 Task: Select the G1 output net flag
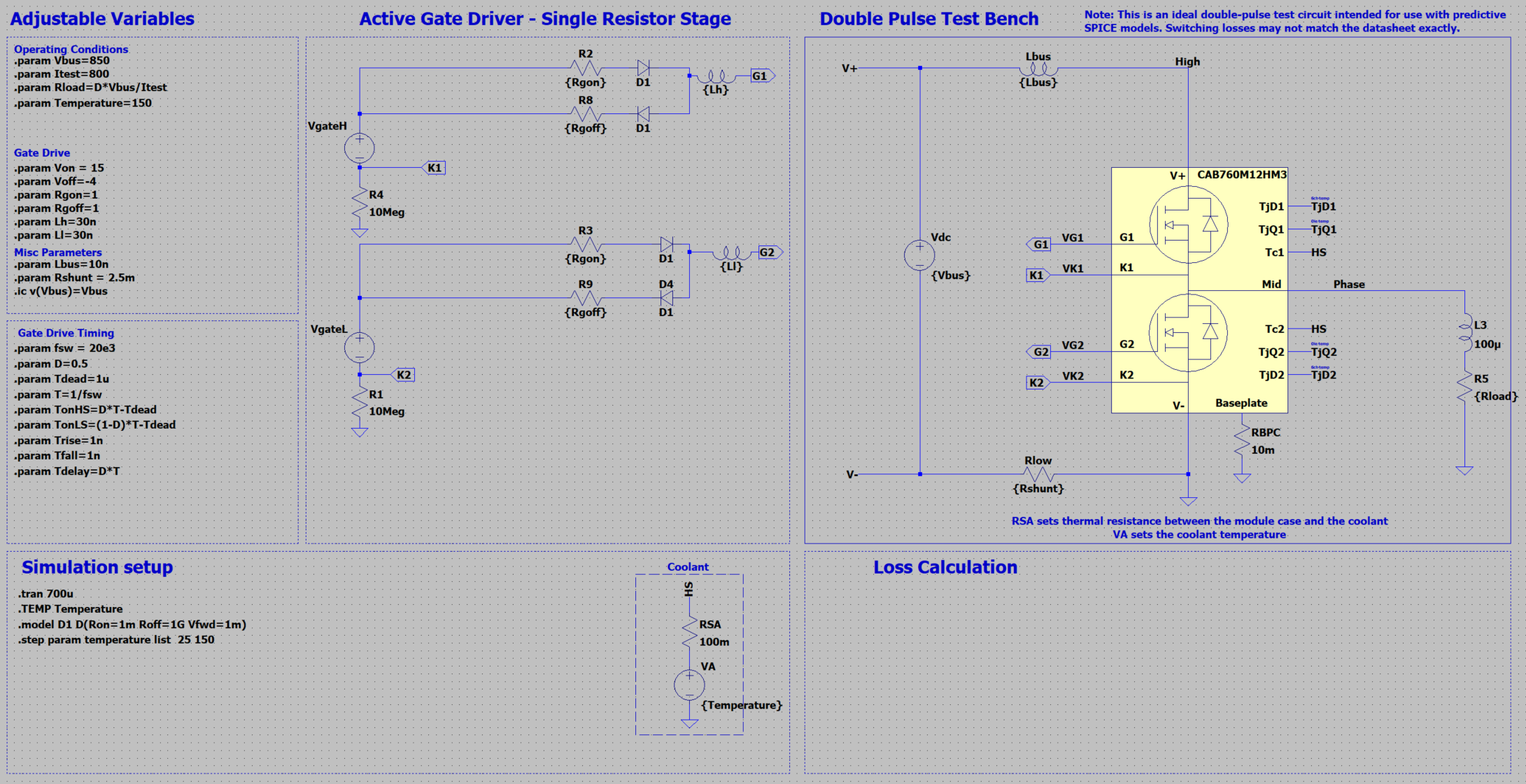pyautogui.click(x=763, y=76)
